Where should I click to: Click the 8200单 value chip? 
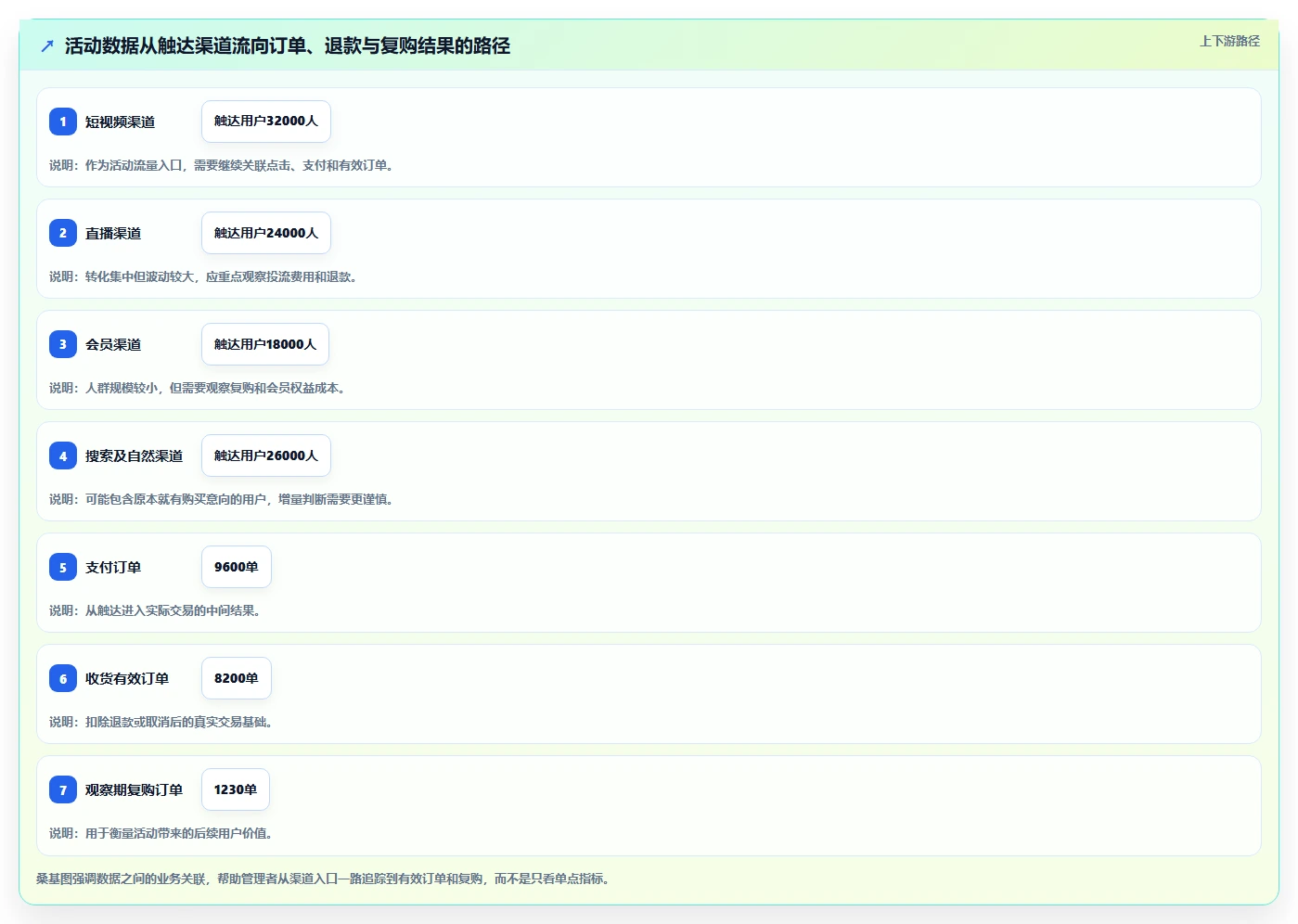pyautogui.click(x=237, y=678)
